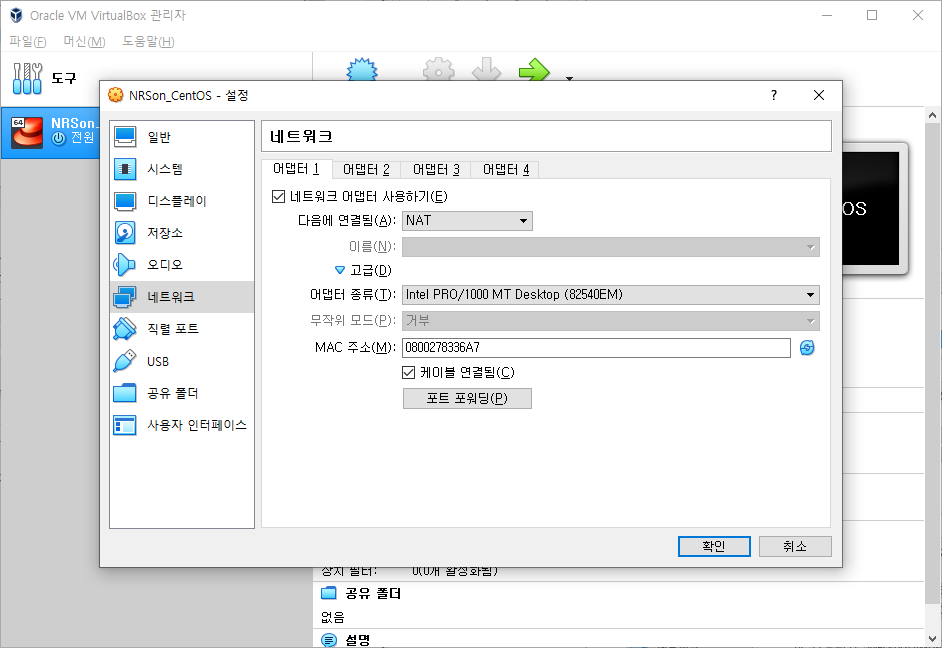Regenerate the MAC address with refresh icon
The width and height of the screenshot is (942, 648).
[x=807, y=348]
